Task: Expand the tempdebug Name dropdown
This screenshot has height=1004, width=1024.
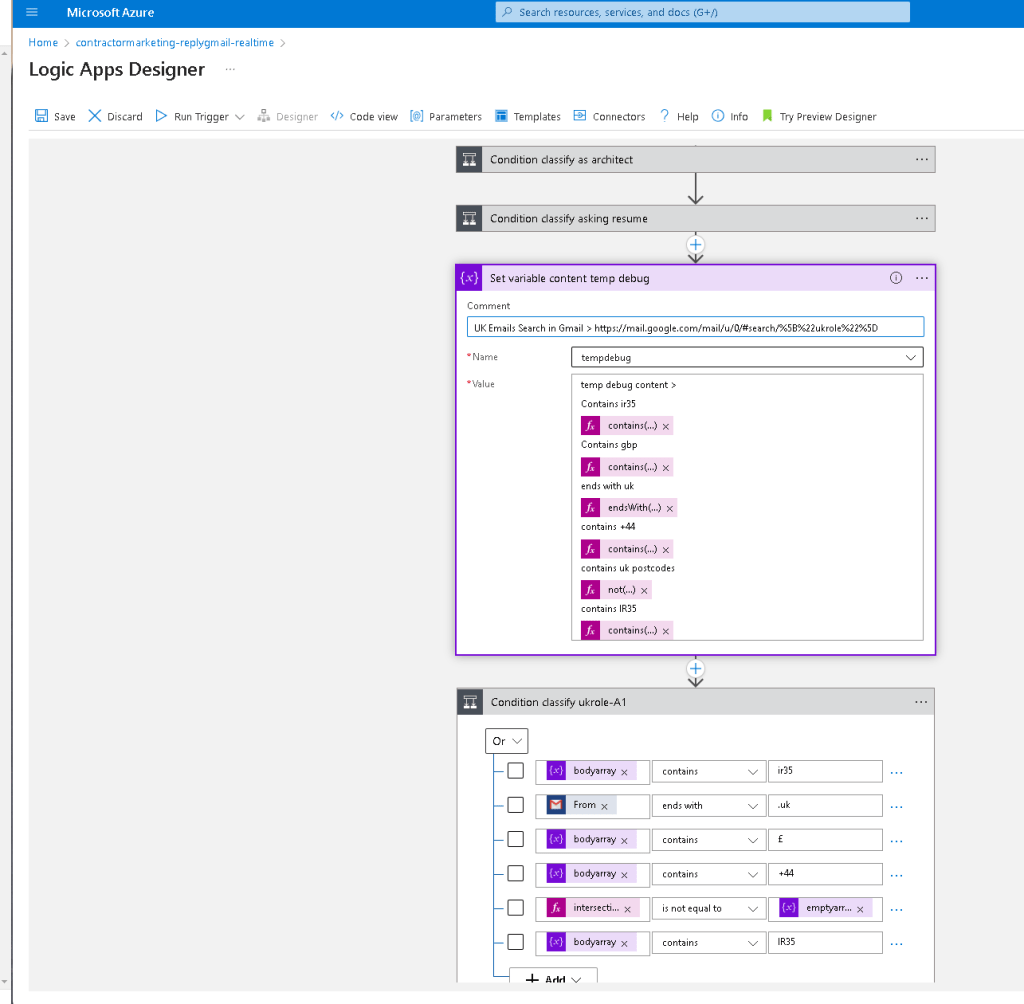Action: point(910,357)
